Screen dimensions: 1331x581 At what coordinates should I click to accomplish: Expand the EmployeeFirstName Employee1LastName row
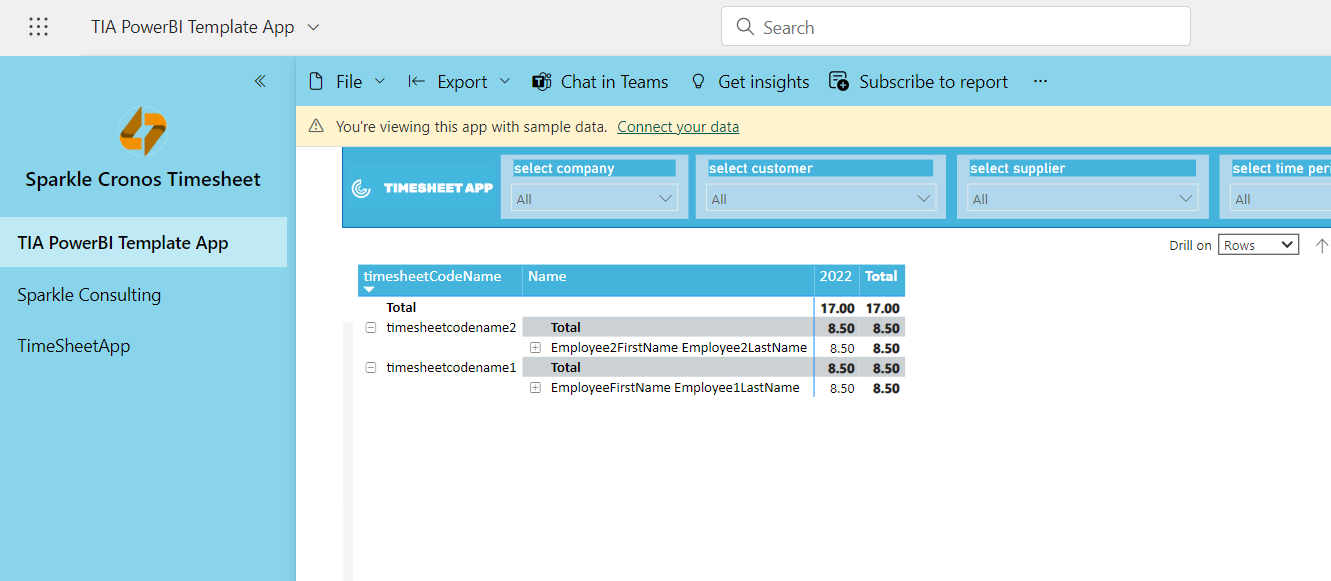(535, 387)
